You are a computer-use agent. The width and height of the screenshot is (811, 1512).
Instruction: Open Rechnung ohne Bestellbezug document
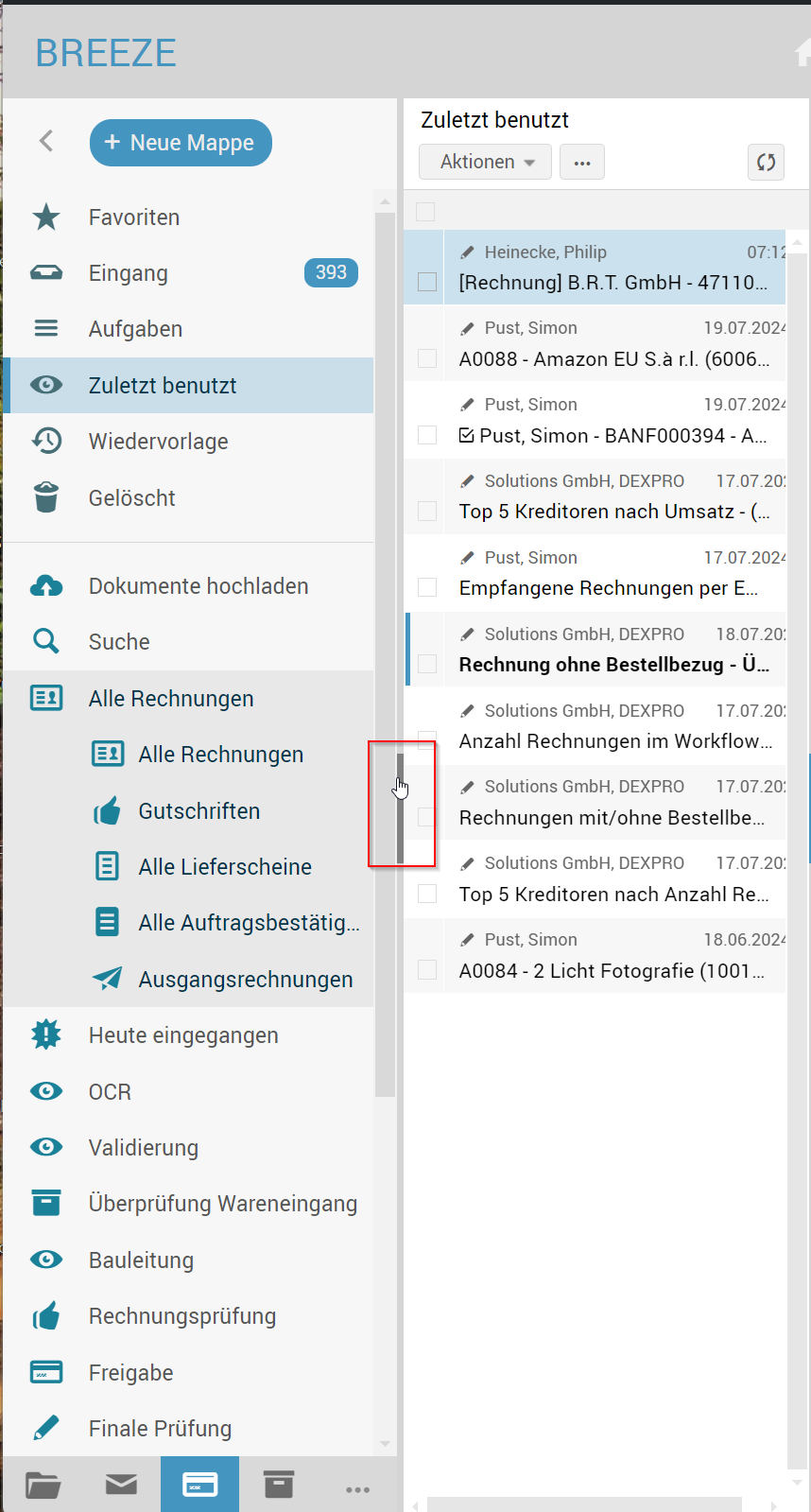coord(613,665)
